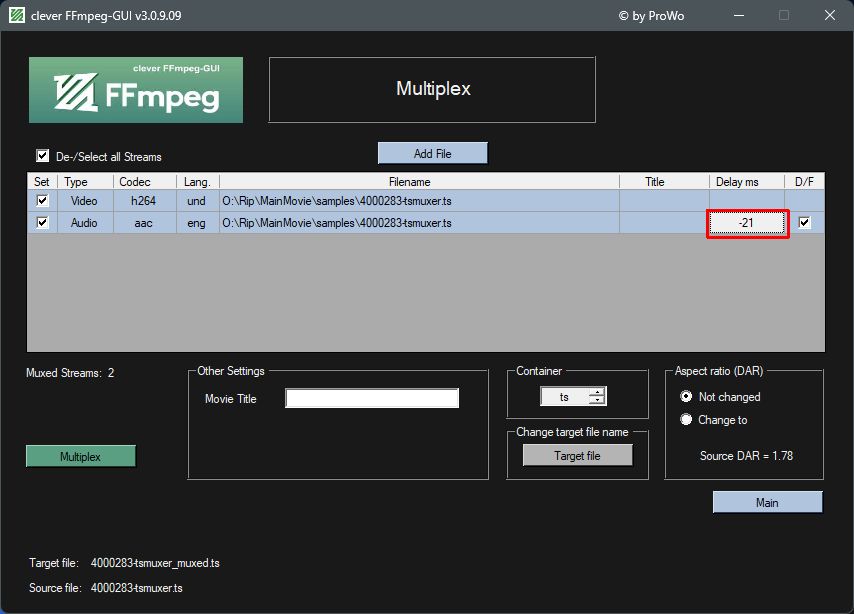Click the empty Title cell in Audio row
This screenshot has width=854, height=614.
point(664,223)
